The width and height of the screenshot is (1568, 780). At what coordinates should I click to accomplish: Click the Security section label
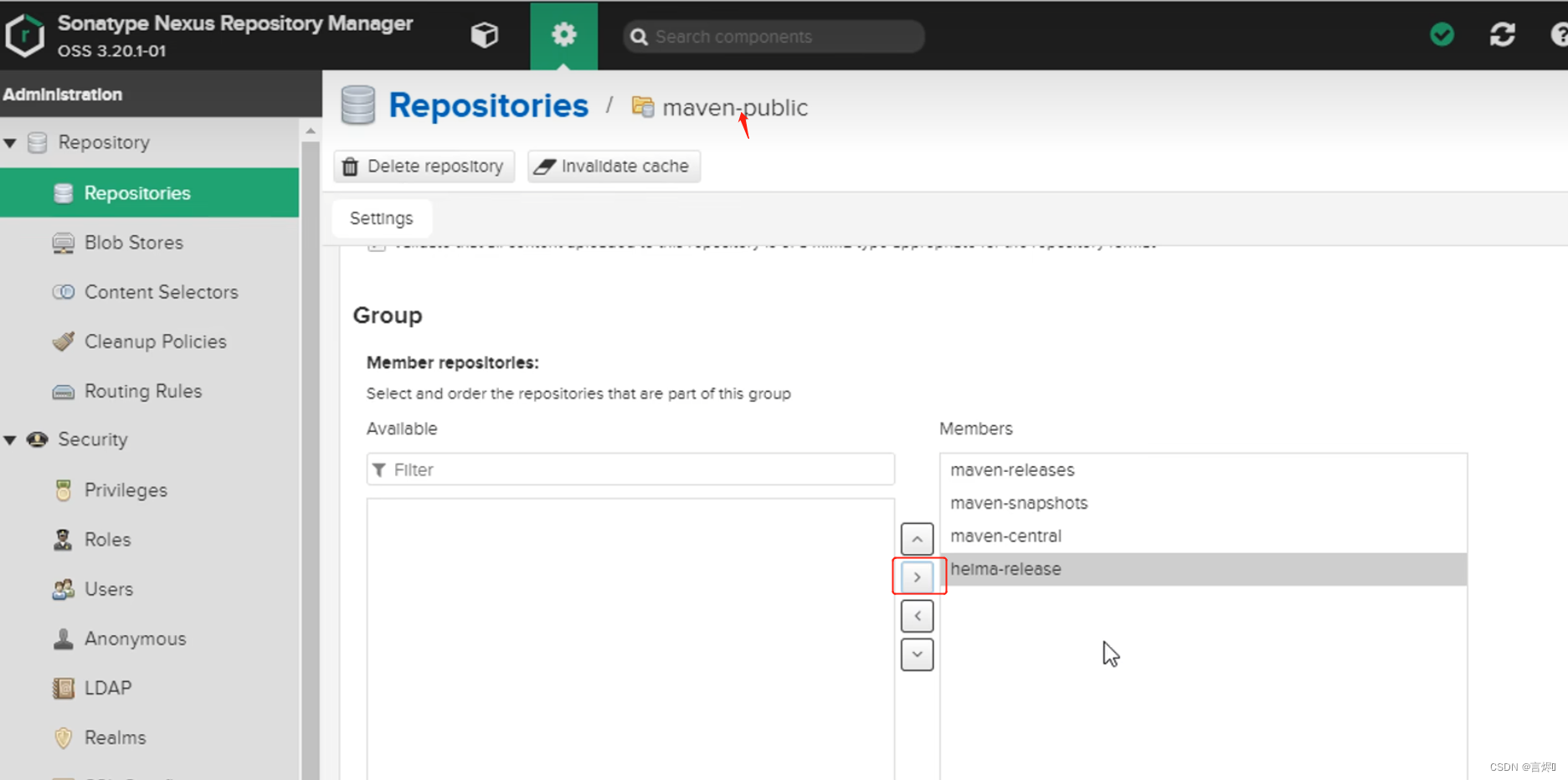point(93,439)
